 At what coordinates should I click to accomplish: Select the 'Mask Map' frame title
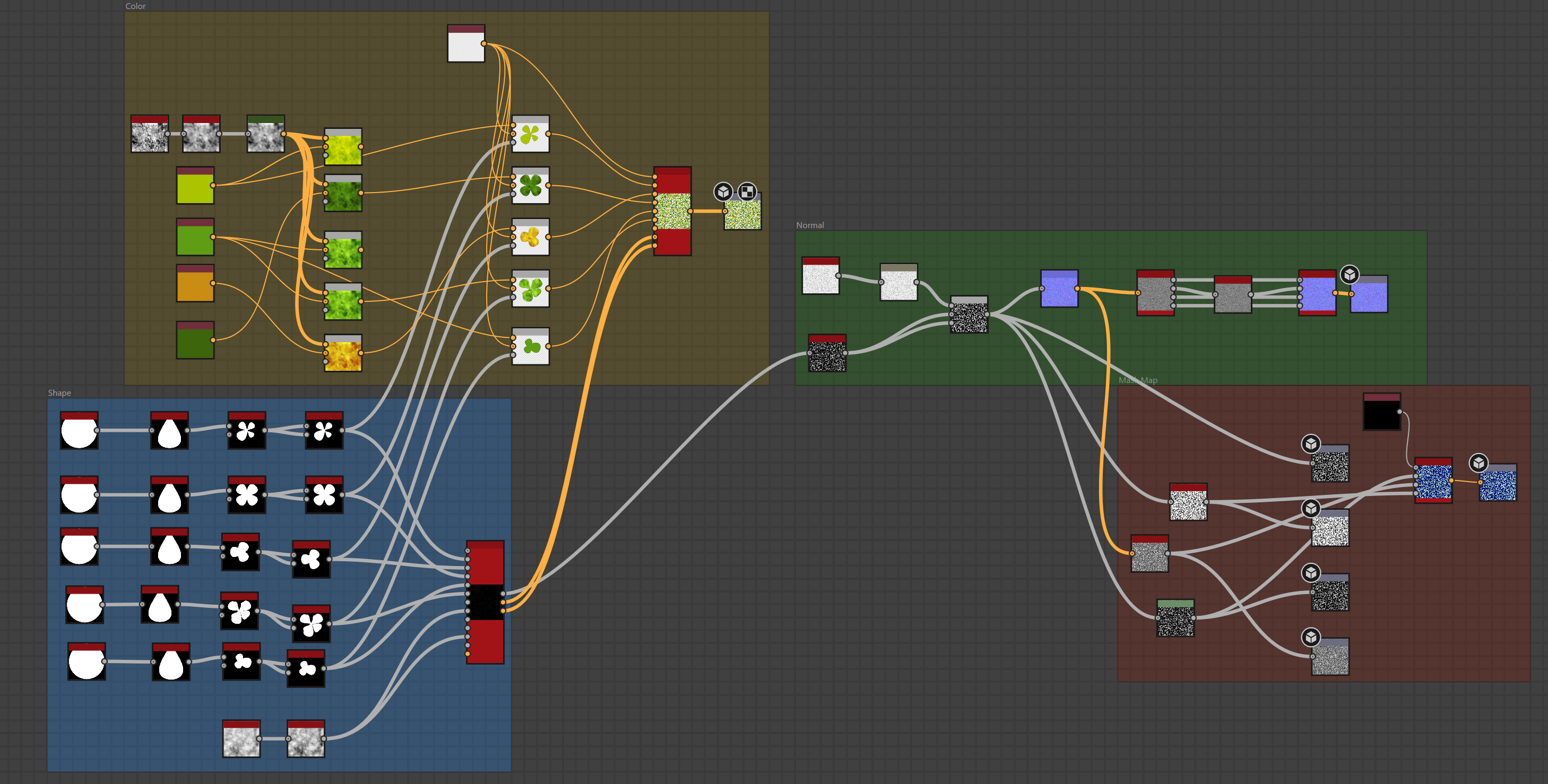(1138, 380)
